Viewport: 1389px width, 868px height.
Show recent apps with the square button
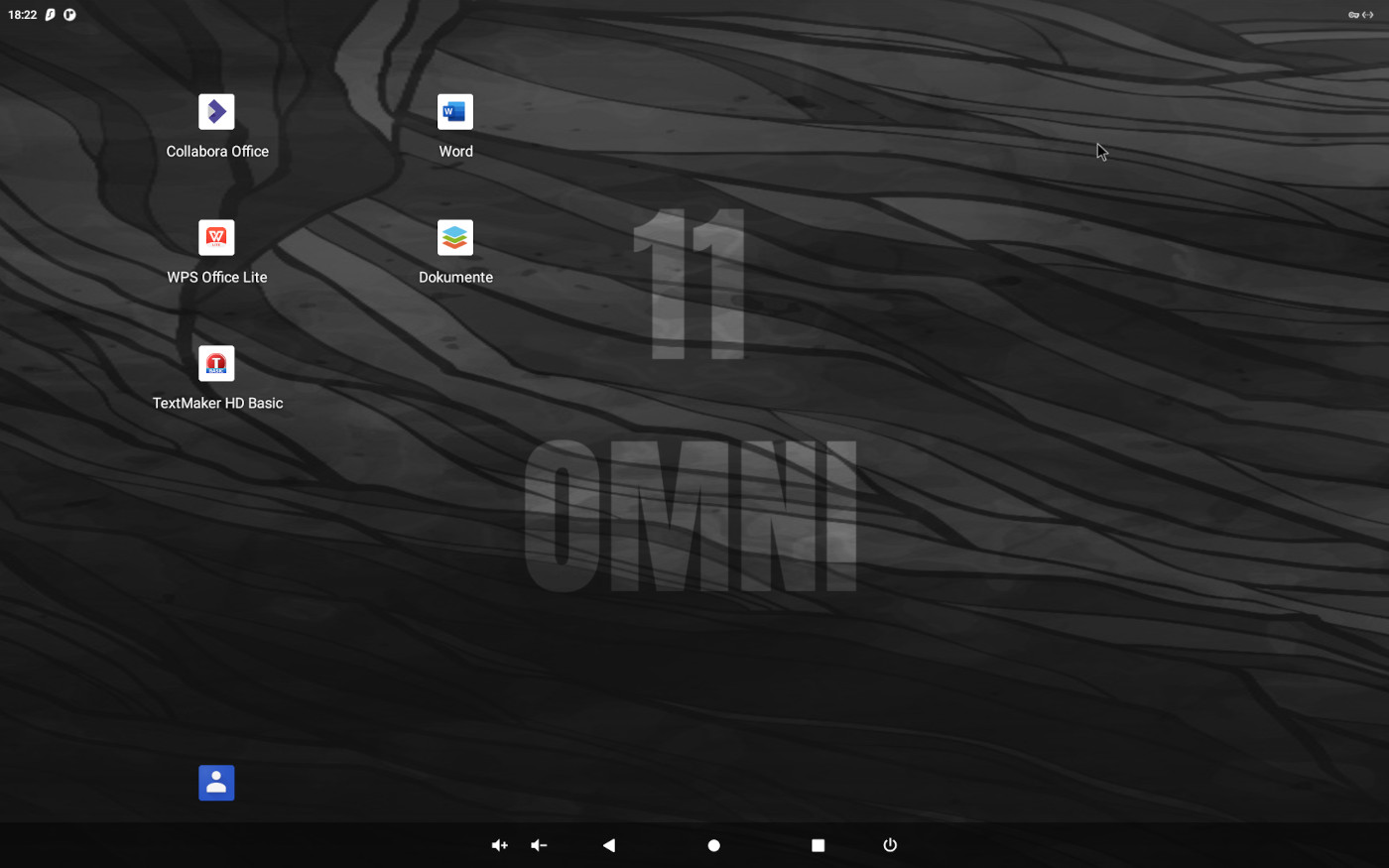pyautogui.click(x=818, y=845)
